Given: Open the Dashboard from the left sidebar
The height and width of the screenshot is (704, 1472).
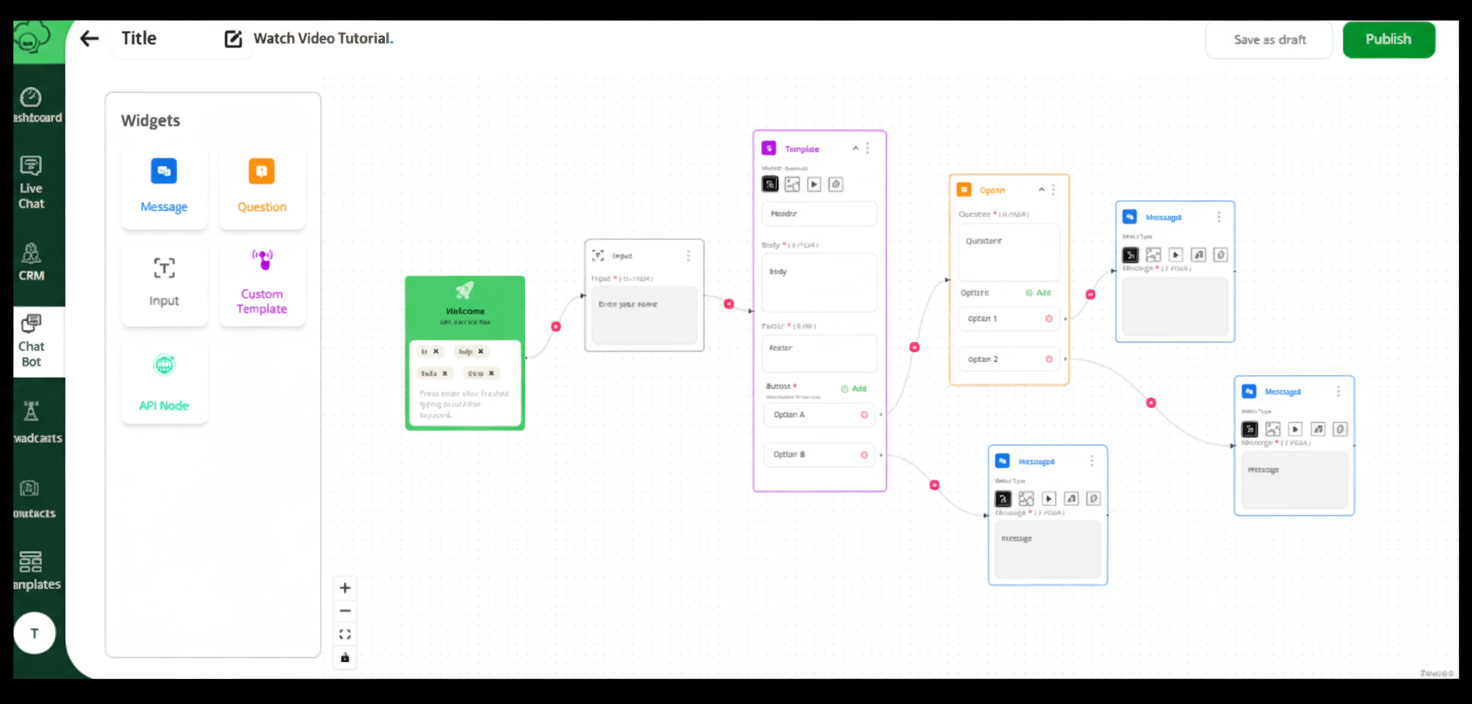Looking at the screenshot, I should tap(31, 105).
